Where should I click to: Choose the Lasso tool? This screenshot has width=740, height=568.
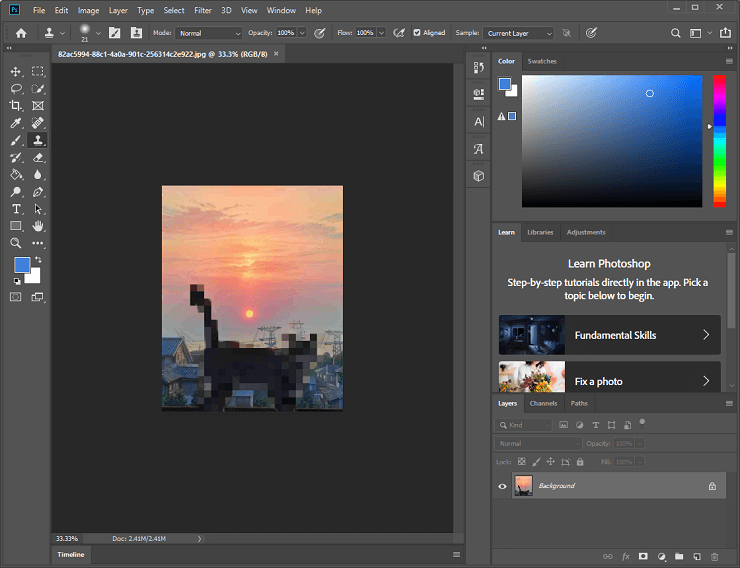click(16, 89)
